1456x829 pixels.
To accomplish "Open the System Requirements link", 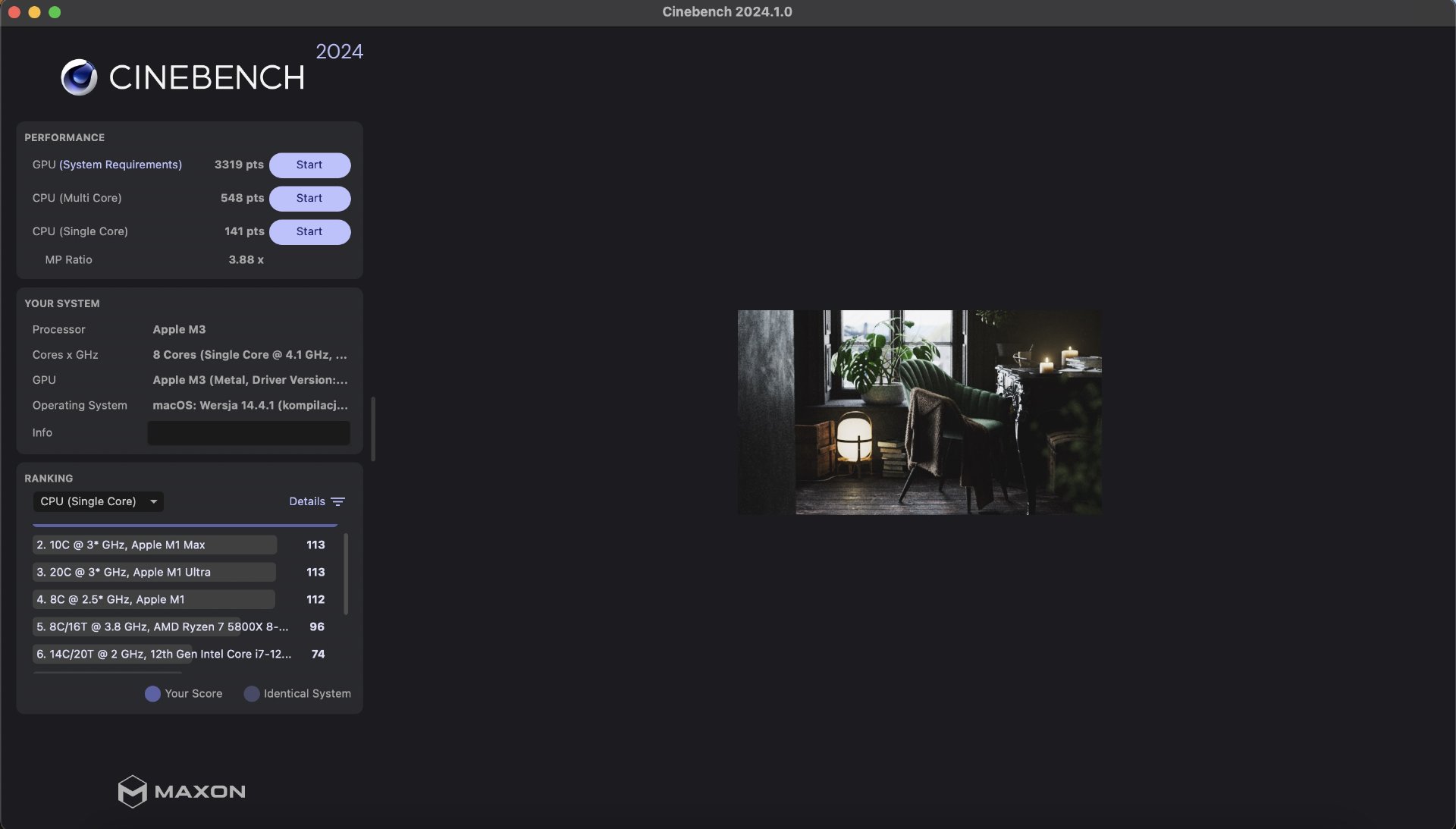I will click(121, 165).
